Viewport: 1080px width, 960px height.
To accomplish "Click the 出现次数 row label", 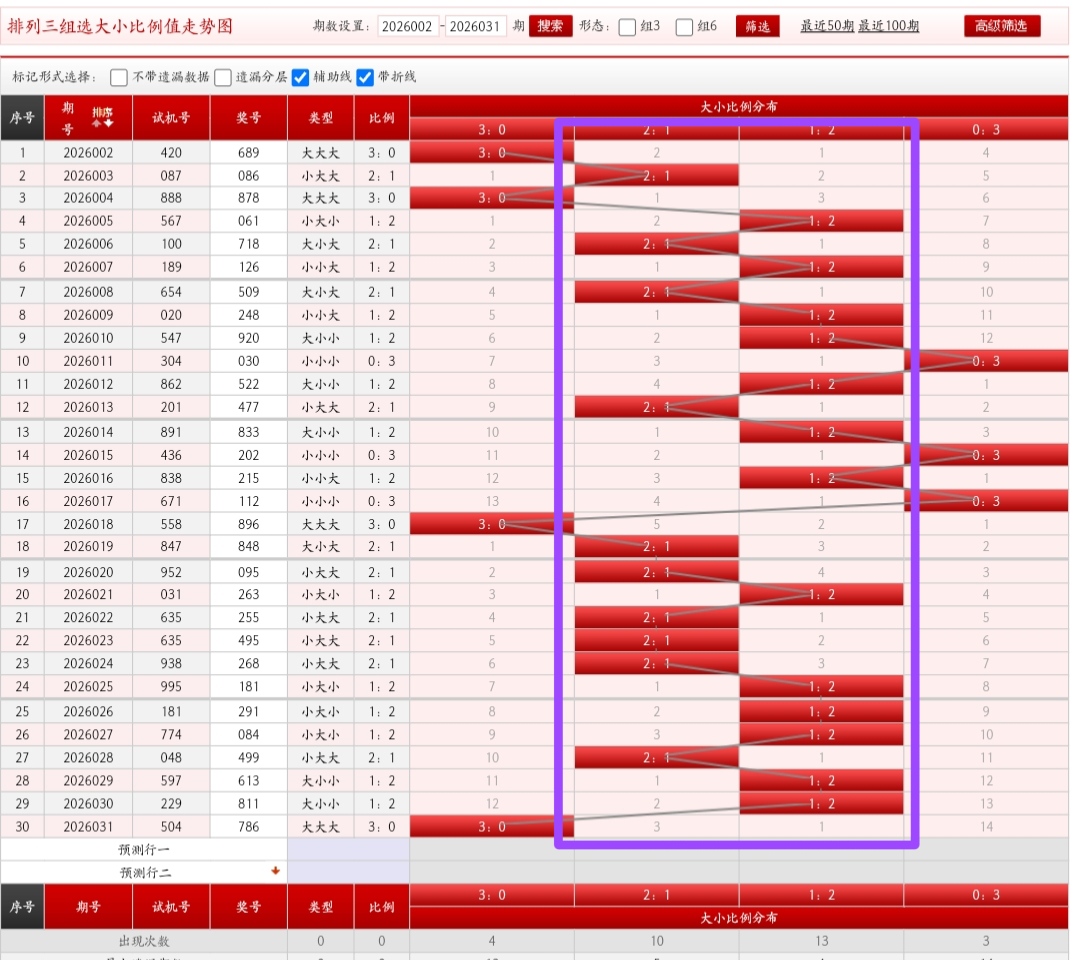I will click(x=144, y=941).
